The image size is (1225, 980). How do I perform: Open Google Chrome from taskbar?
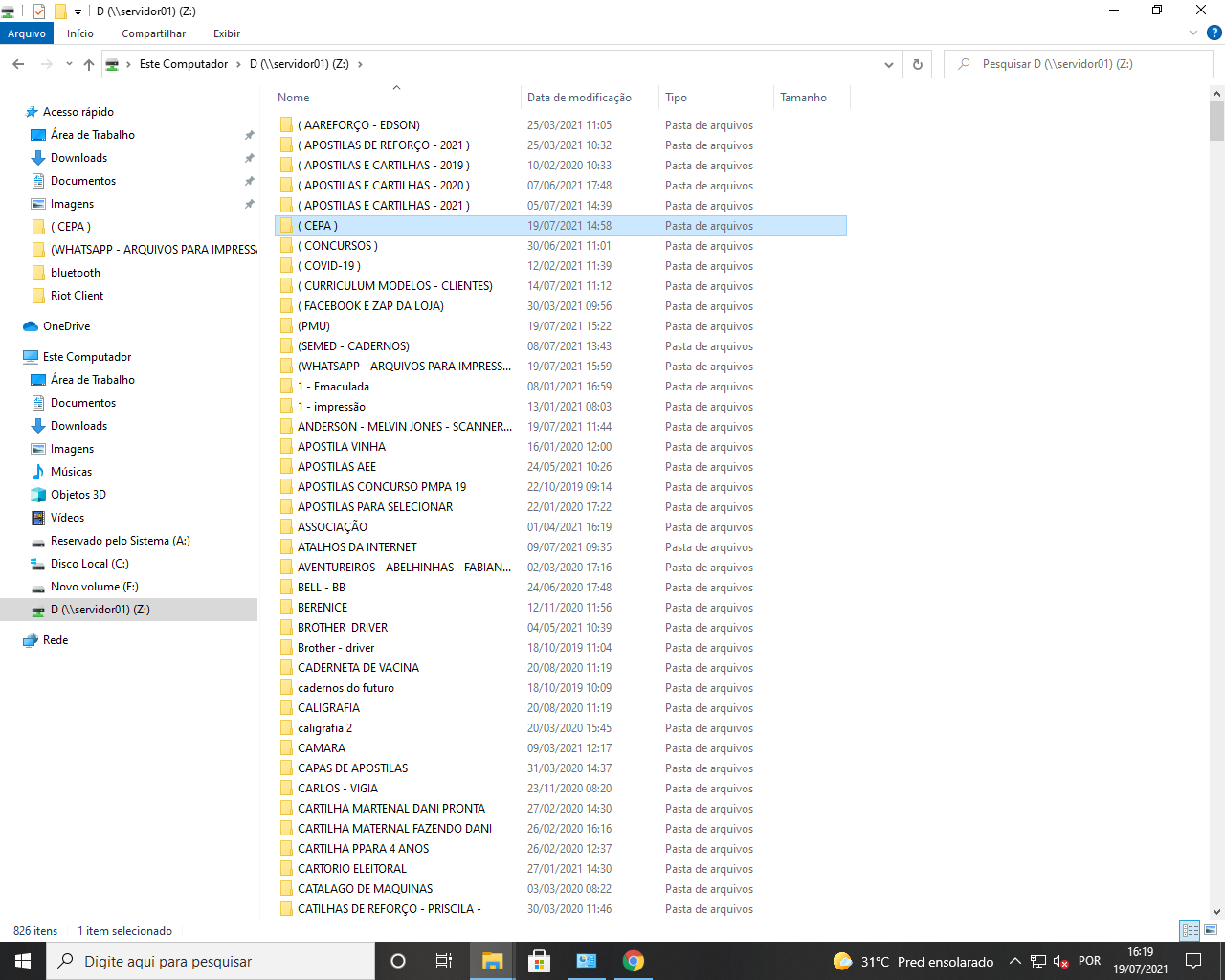[633, 961]
